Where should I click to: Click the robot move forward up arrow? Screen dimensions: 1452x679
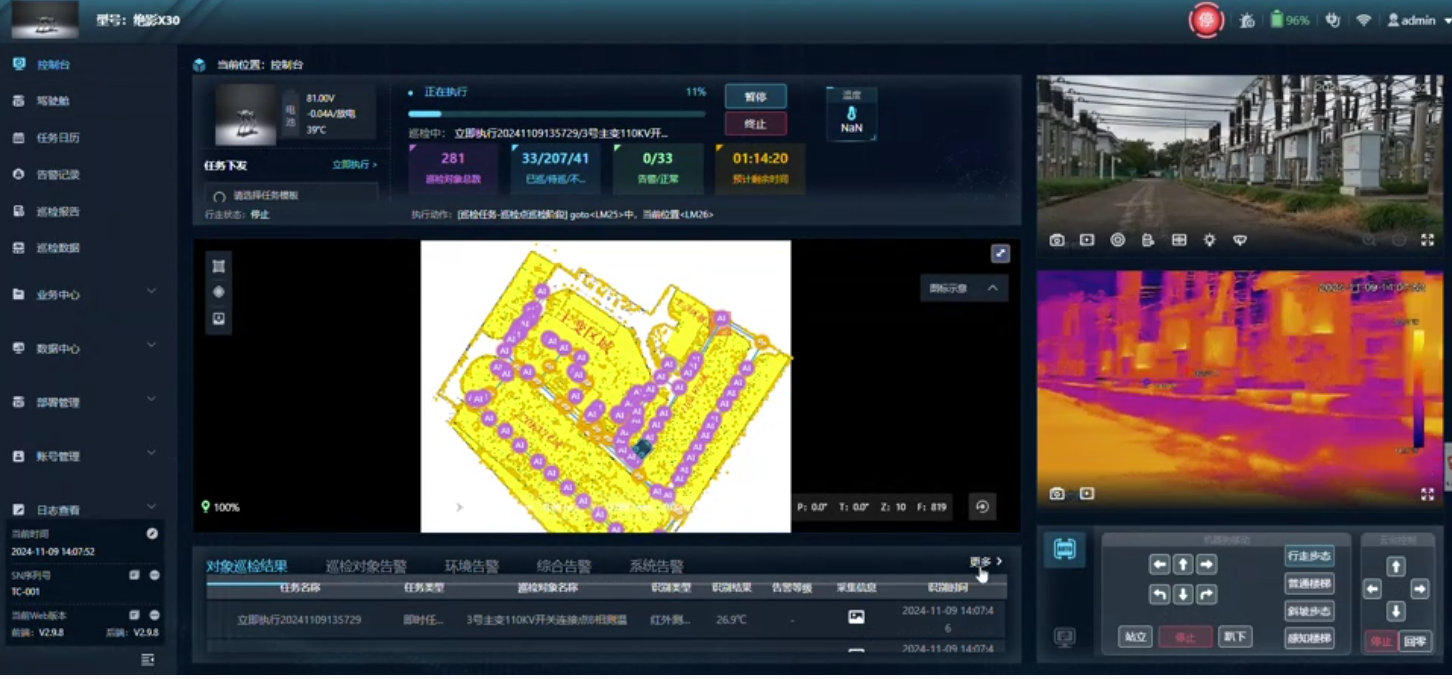coord(1183,565)
